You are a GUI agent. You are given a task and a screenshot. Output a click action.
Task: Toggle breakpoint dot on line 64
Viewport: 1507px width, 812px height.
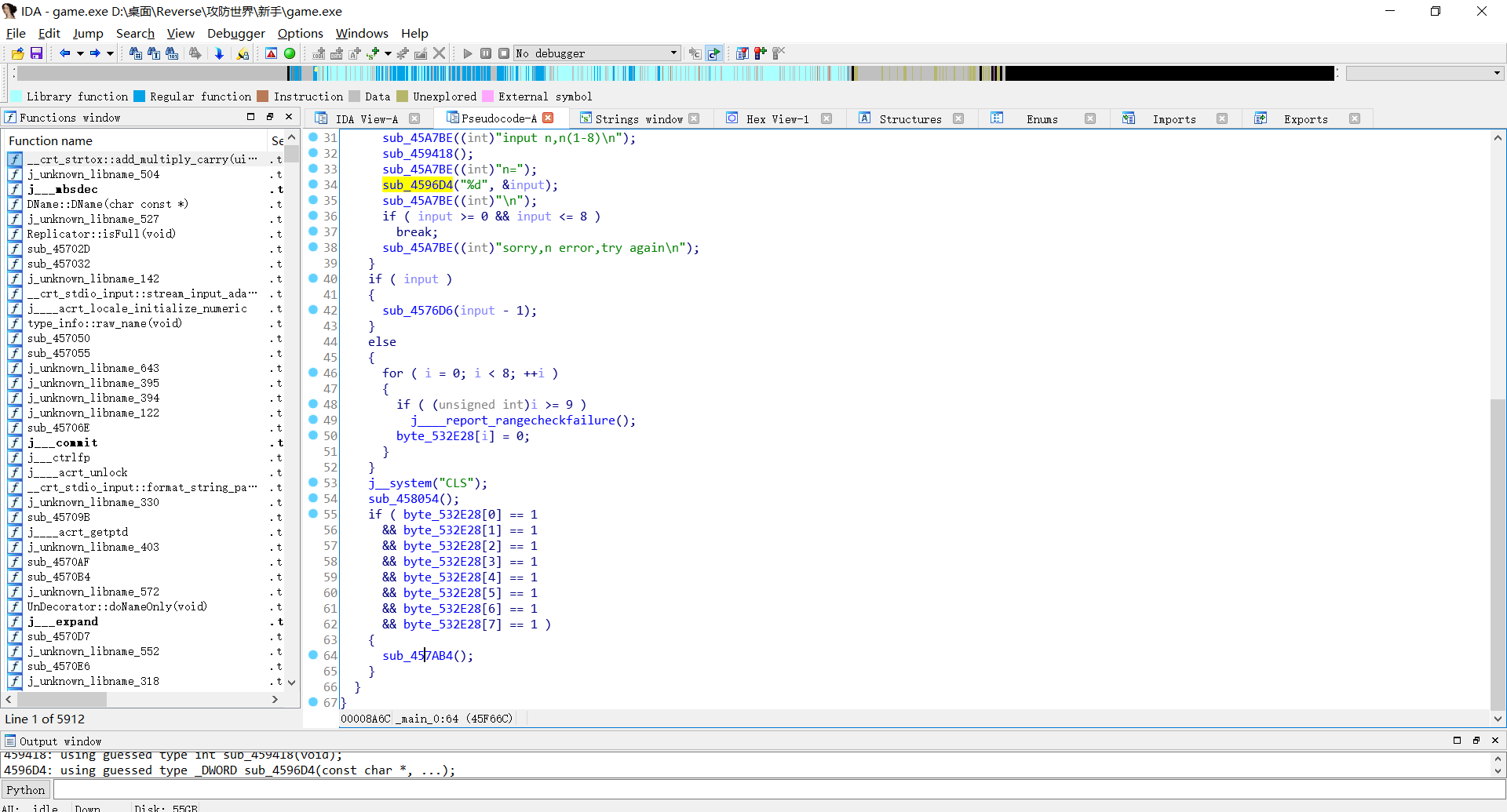point(313,655)
